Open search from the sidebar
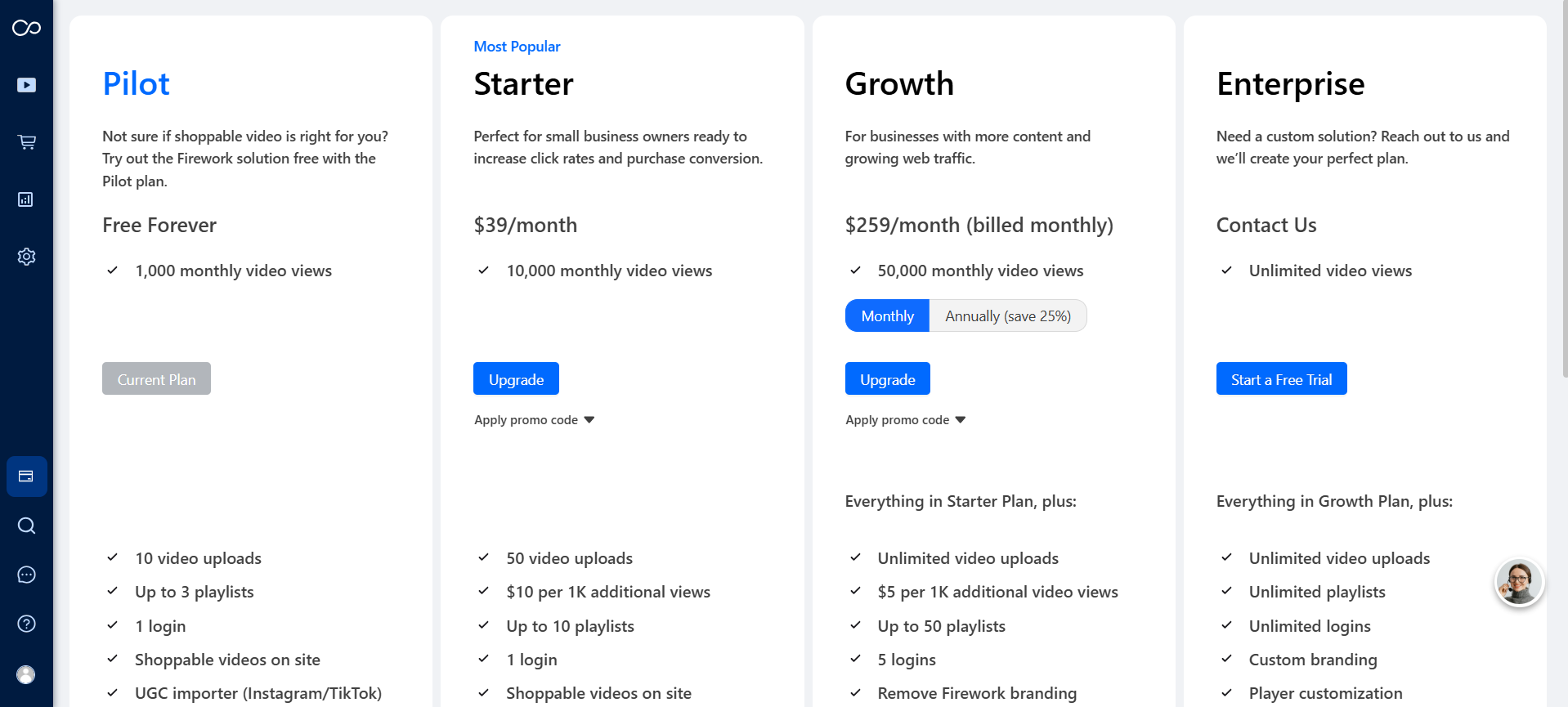 coord(26,526)
